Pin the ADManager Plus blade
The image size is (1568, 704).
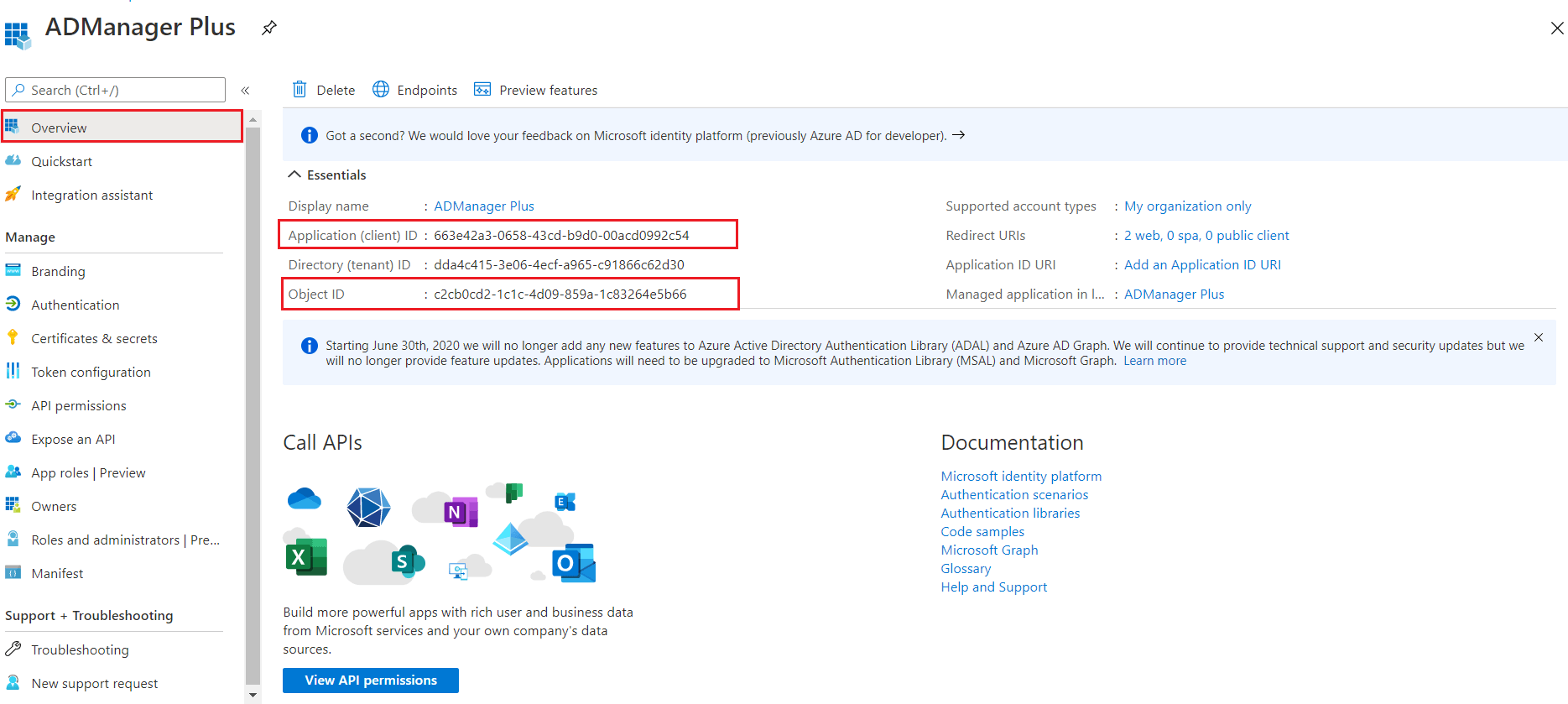[x=268, y=28]
